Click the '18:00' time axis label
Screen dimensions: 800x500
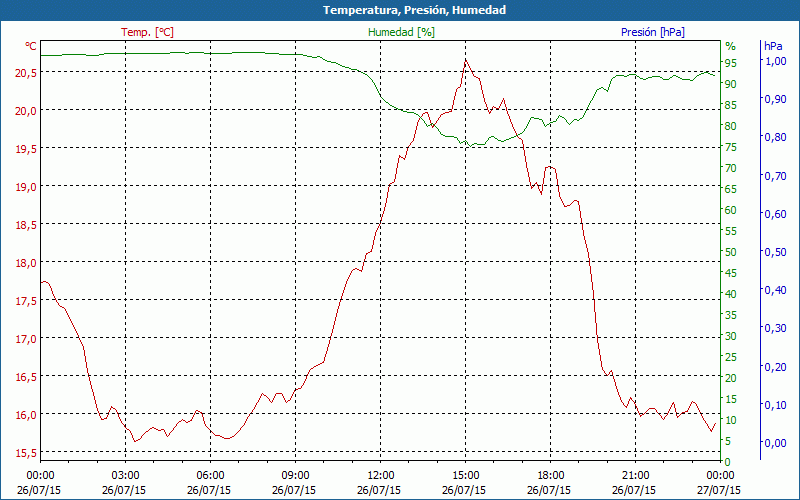551,477
